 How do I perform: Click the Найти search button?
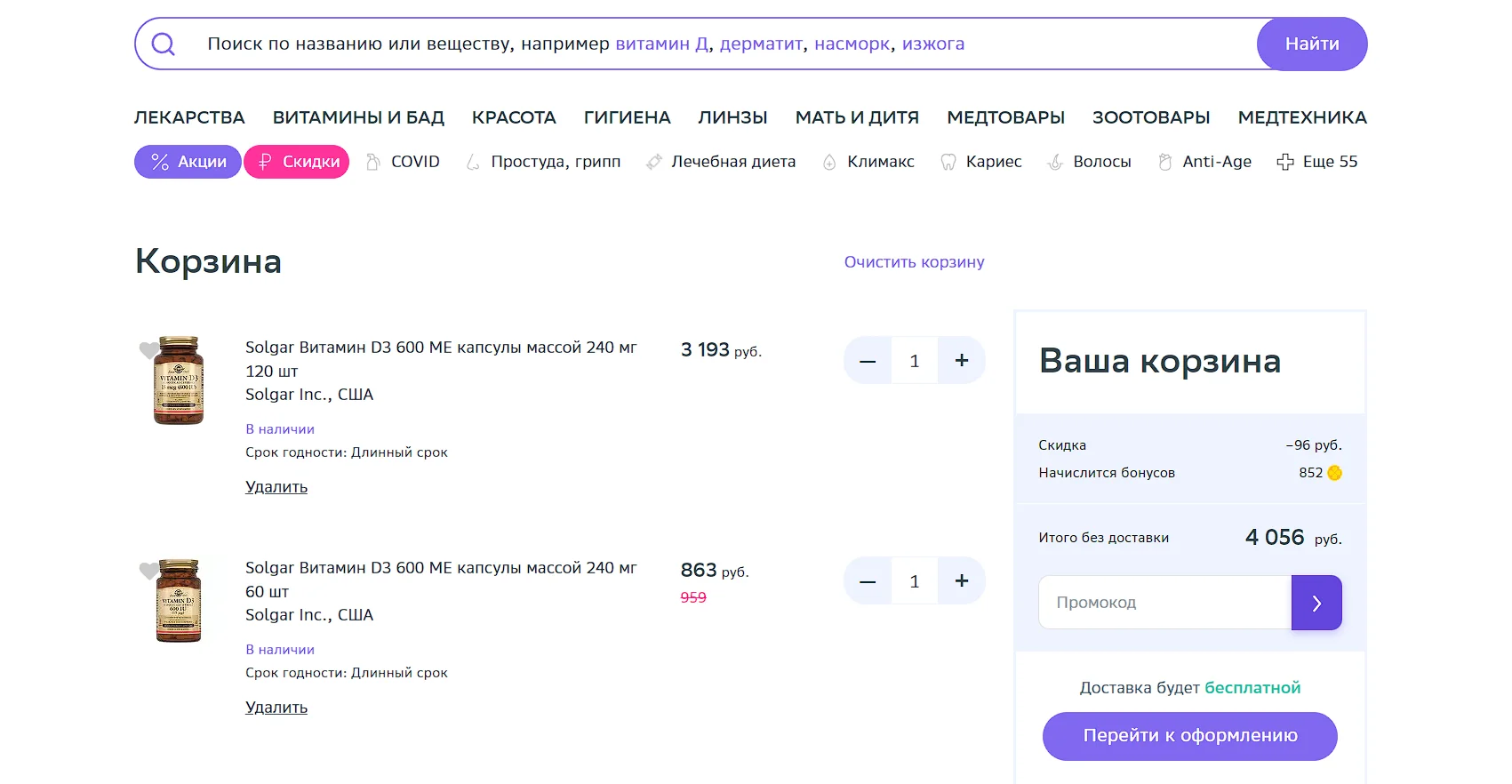point(1312,44)
